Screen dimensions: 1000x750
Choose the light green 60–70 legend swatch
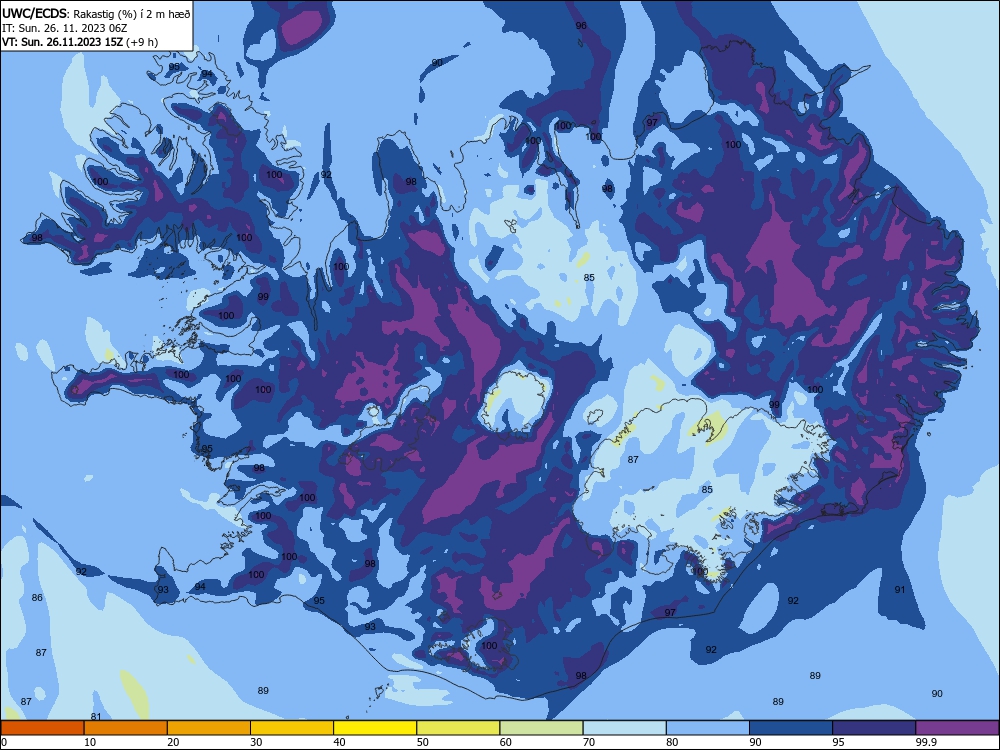[x=541, y=728]
